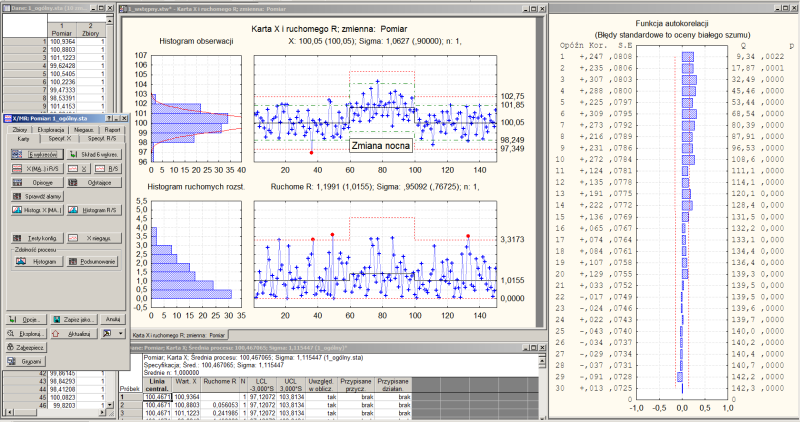800x422 pixels.
Task: Open the Opcje menu button
Action: coord(26,318)
